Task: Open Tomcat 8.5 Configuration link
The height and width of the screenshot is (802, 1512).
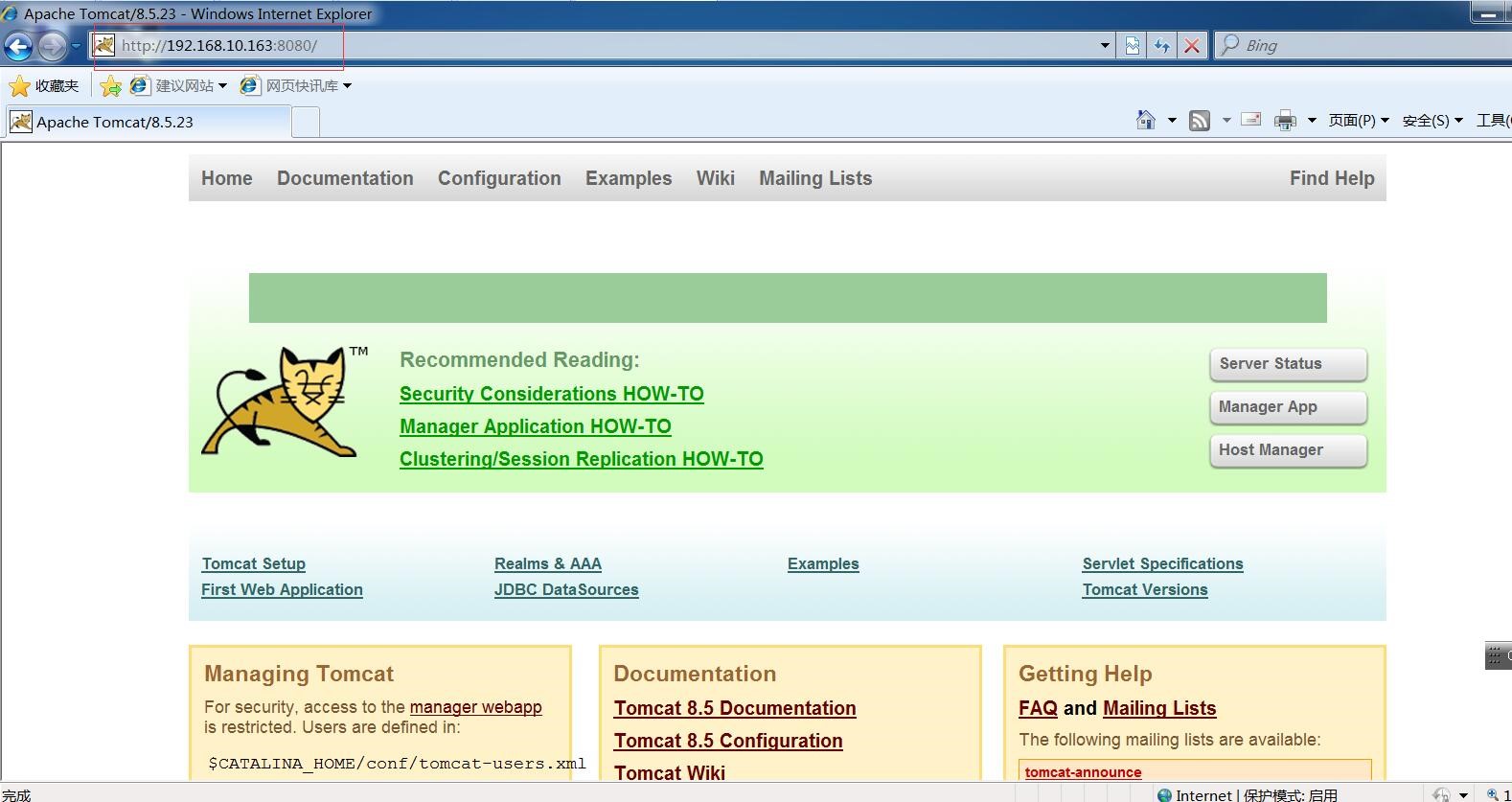Action: (728, 741)
